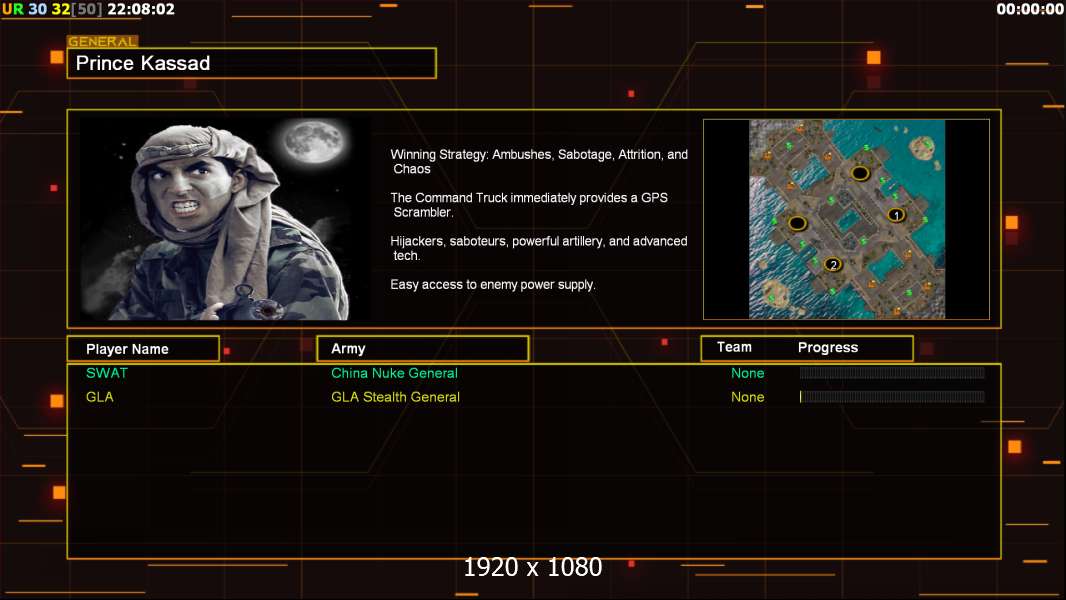
Task: Click SWAT's team value None
Action: click(x=747, y=373)
